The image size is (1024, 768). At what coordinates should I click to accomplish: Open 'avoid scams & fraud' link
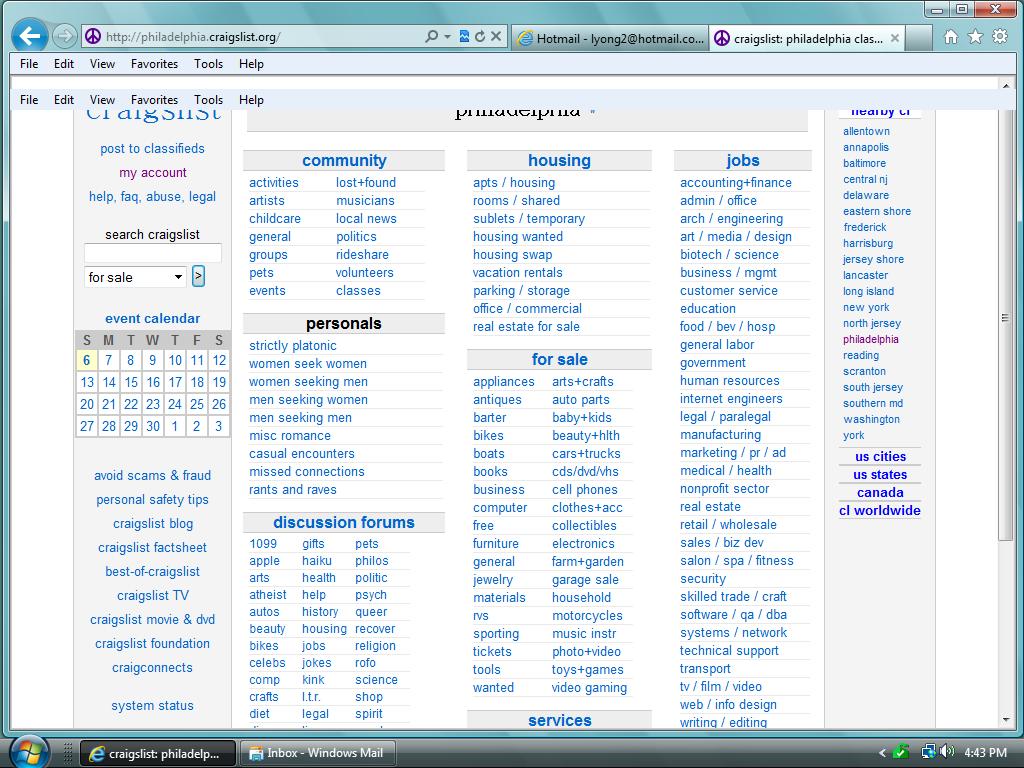(152, 475)
